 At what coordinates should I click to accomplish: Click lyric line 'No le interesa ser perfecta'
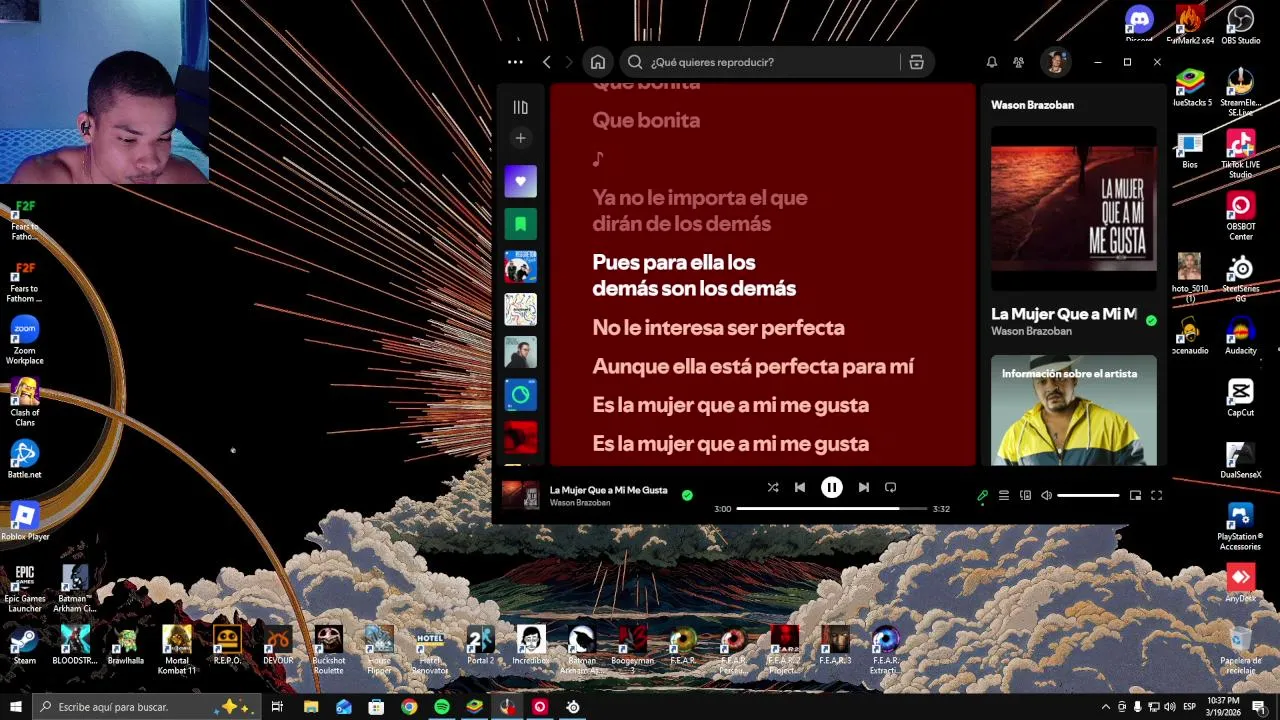pos(718,328)
